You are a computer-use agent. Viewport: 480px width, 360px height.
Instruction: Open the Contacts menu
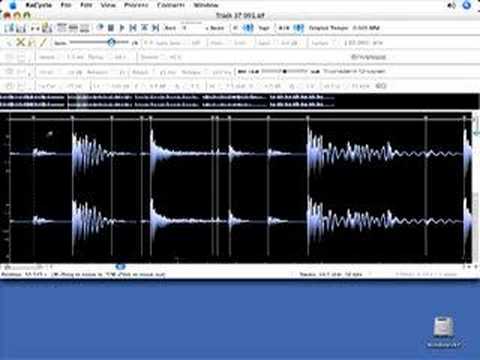[171, 5]
